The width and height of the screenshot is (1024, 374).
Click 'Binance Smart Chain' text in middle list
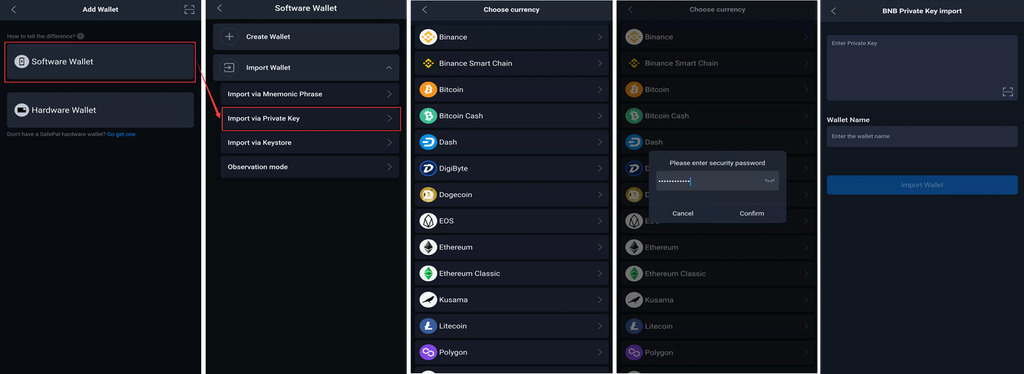(475, 63)
